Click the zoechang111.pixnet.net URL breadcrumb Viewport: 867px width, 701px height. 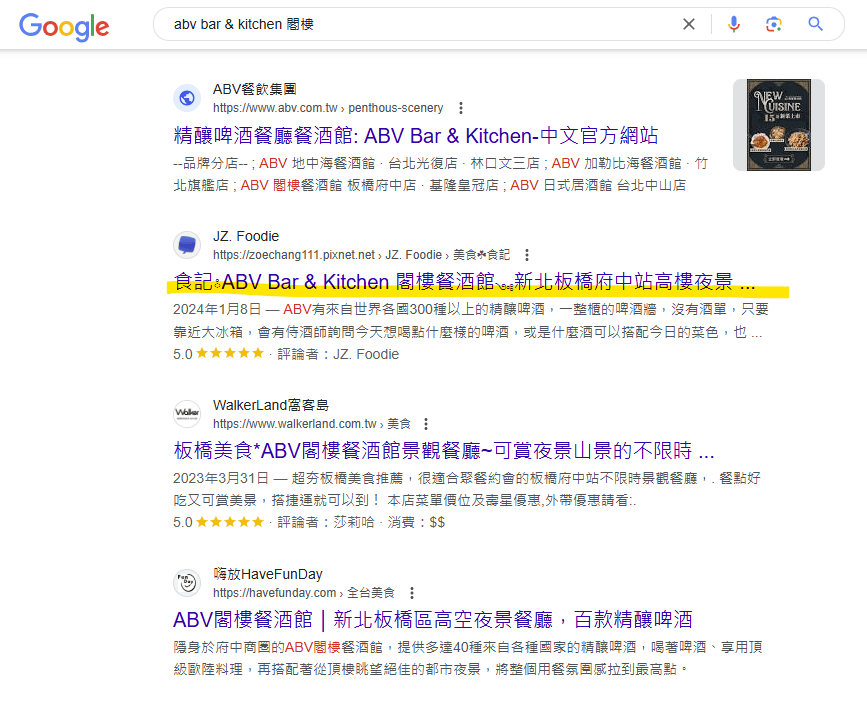pyautogui.click(x=293, y=255)
